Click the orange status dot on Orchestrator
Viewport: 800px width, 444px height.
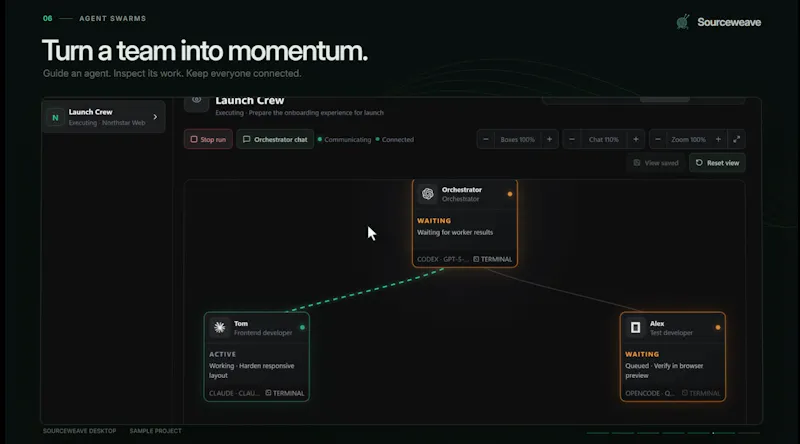pyautogui.click(x=510, y=194)
